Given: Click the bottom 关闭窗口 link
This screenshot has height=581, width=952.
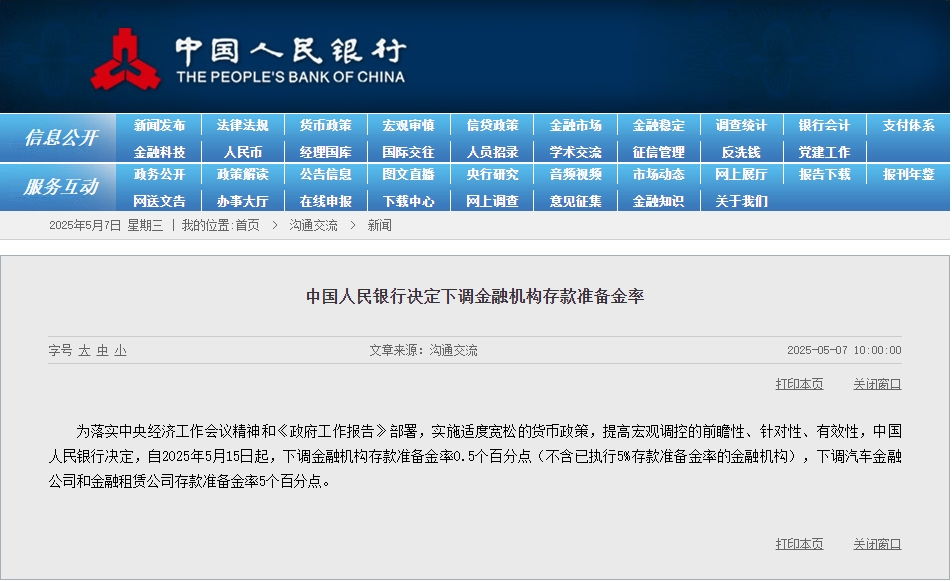Looking at the screenshot, I should 877,544.
